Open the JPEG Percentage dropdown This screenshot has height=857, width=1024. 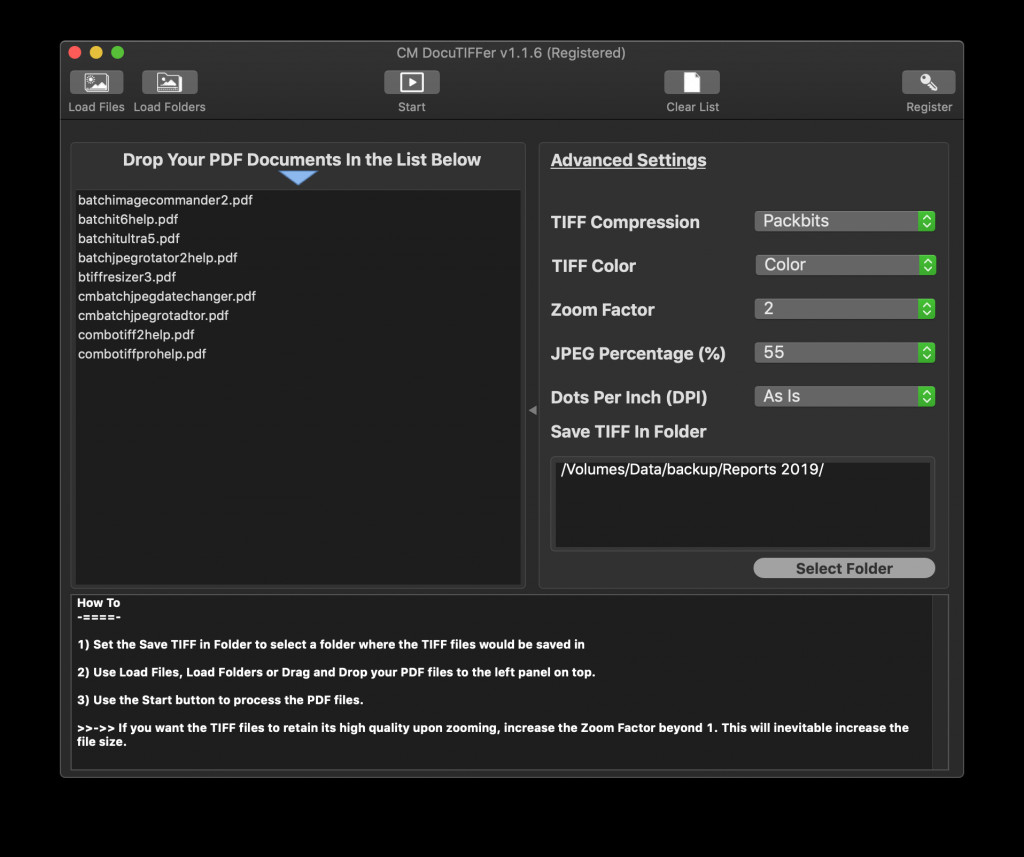pyautogui.click(x=844, y=352)
